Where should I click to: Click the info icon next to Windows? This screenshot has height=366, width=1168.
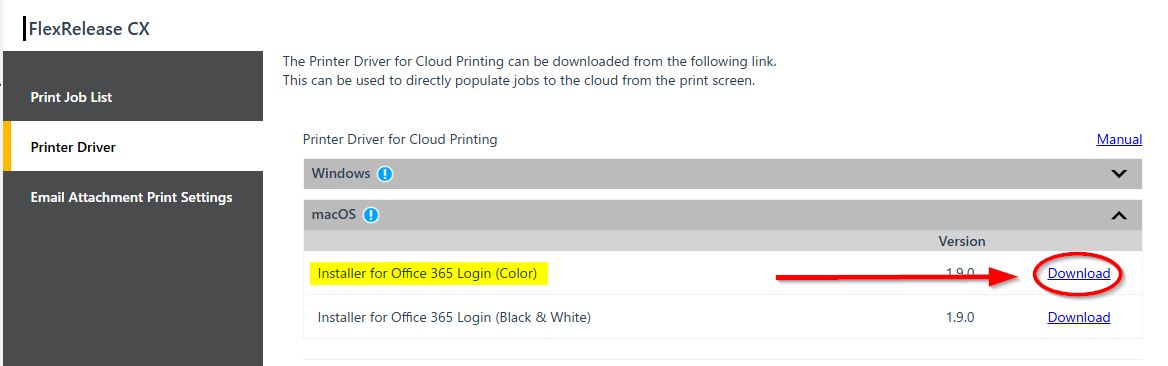(384, 174)
